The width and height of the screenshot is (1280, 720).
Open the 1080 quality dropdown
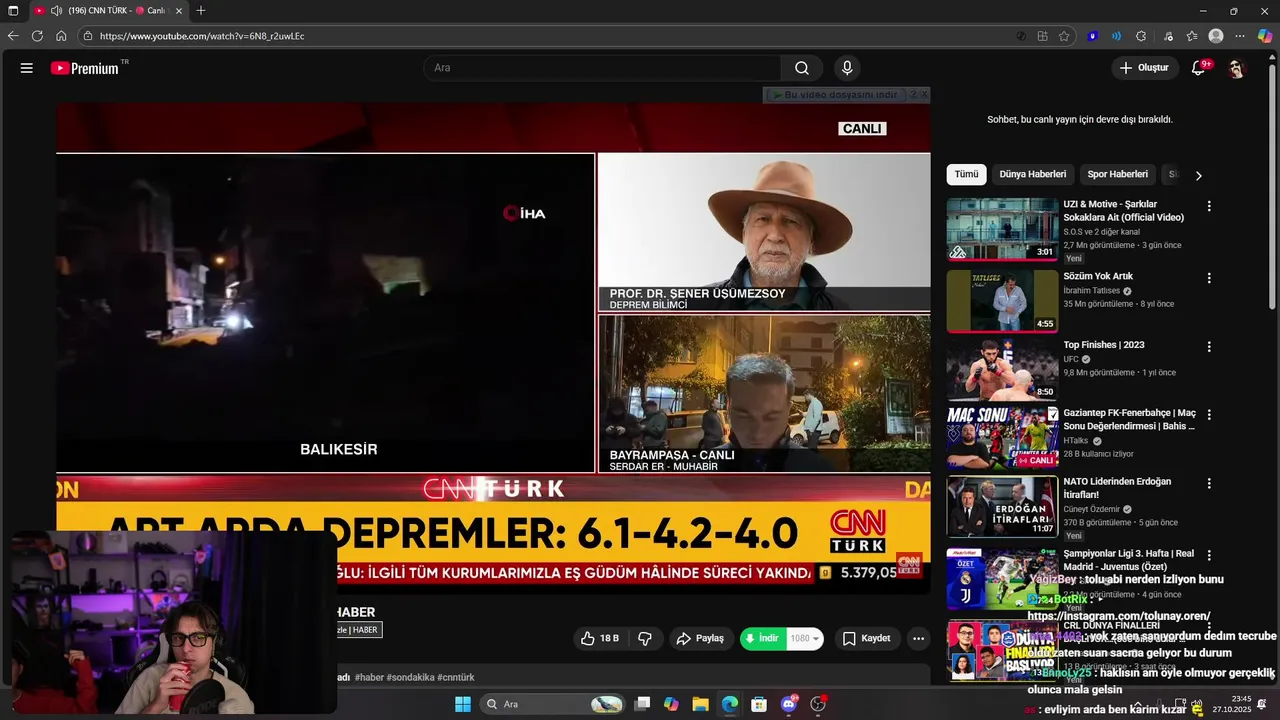click(805, 638)
